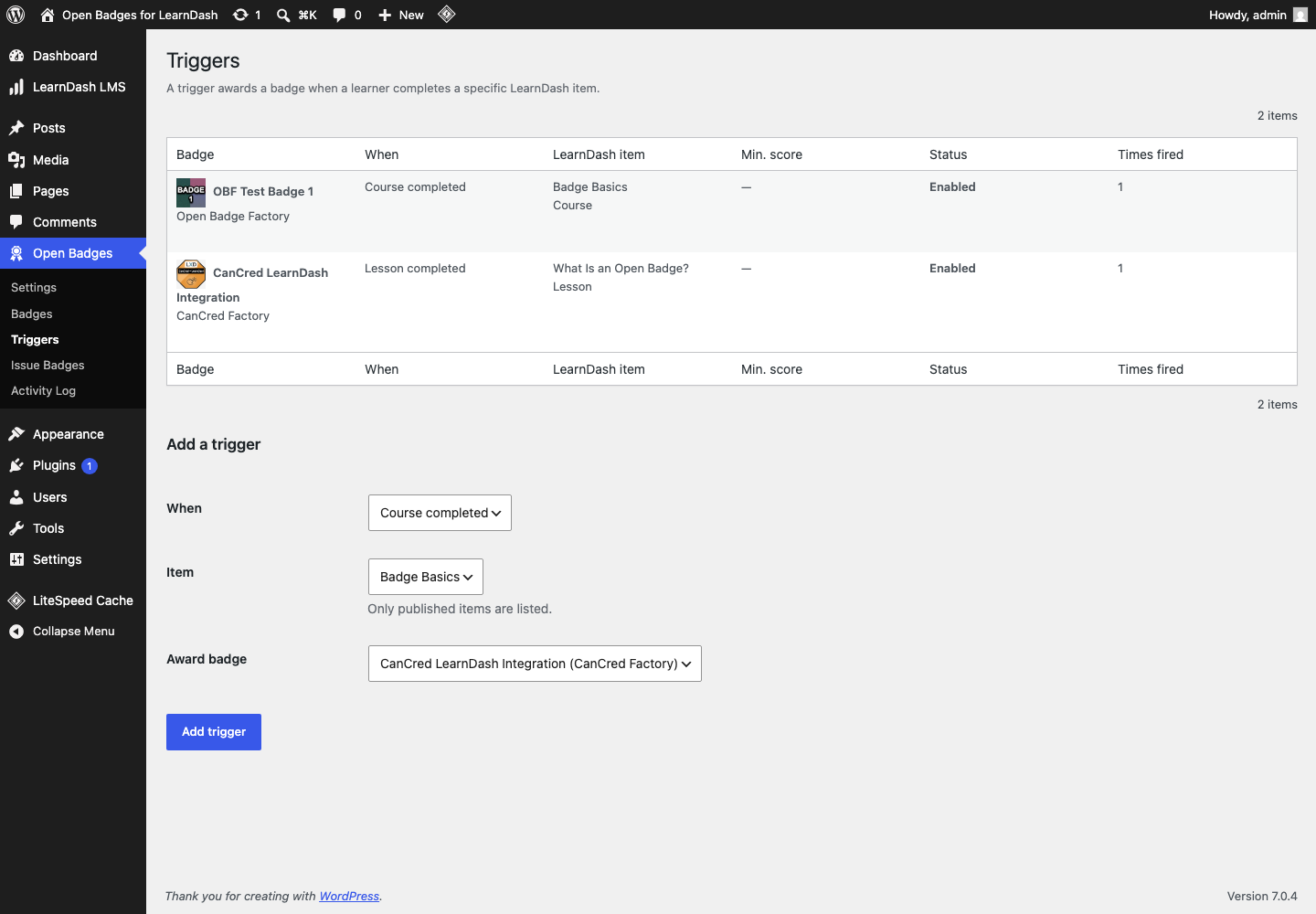
Task: Open the LiteSpeed diamond icon in admin bar
Action: tap(447, 14)
